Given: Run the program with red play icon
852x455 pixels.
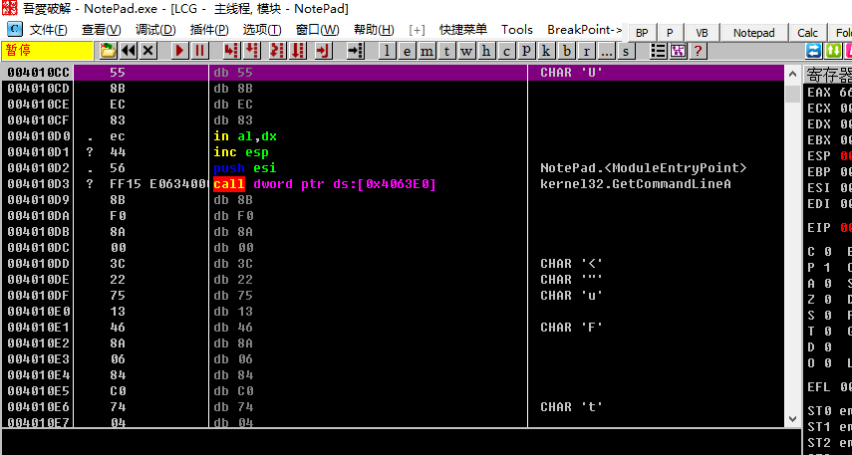Looking at the screenshot, I should (179, 50).
